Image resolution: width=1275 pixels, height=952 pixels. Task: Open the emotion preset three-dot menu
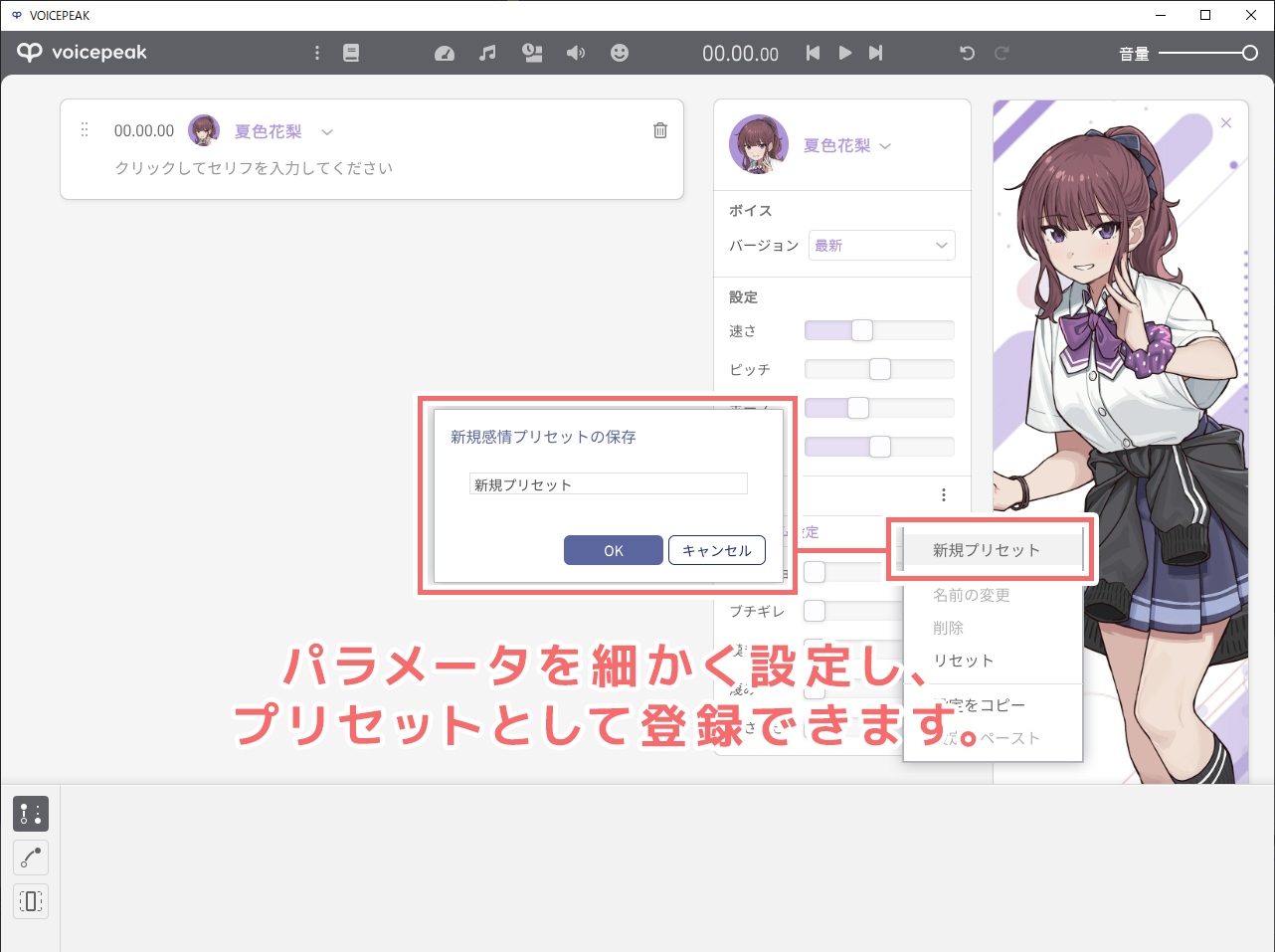943,494
